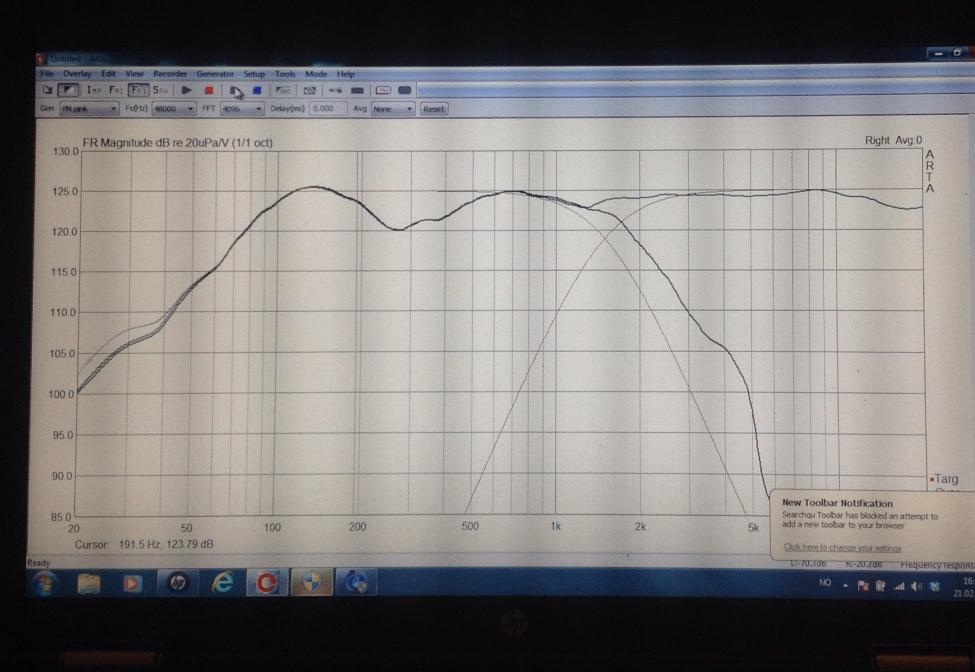Open the Windows Start menu orb
The image size is (975, 672).
pyautogui.click(x=44, y=584)
